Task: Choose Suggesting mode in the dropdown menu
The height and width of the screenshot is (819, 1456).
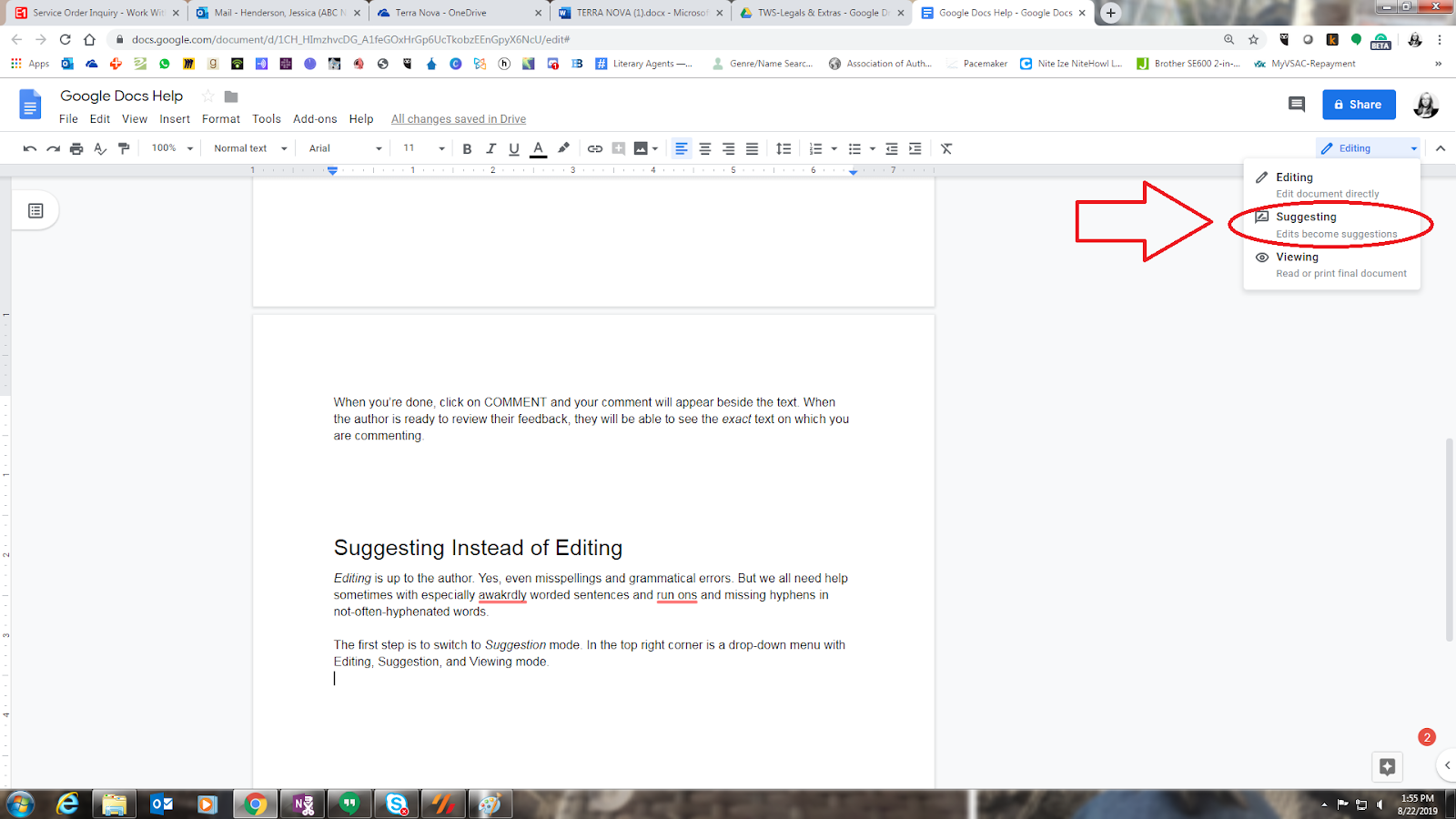Action: (x=1331, y=225)
